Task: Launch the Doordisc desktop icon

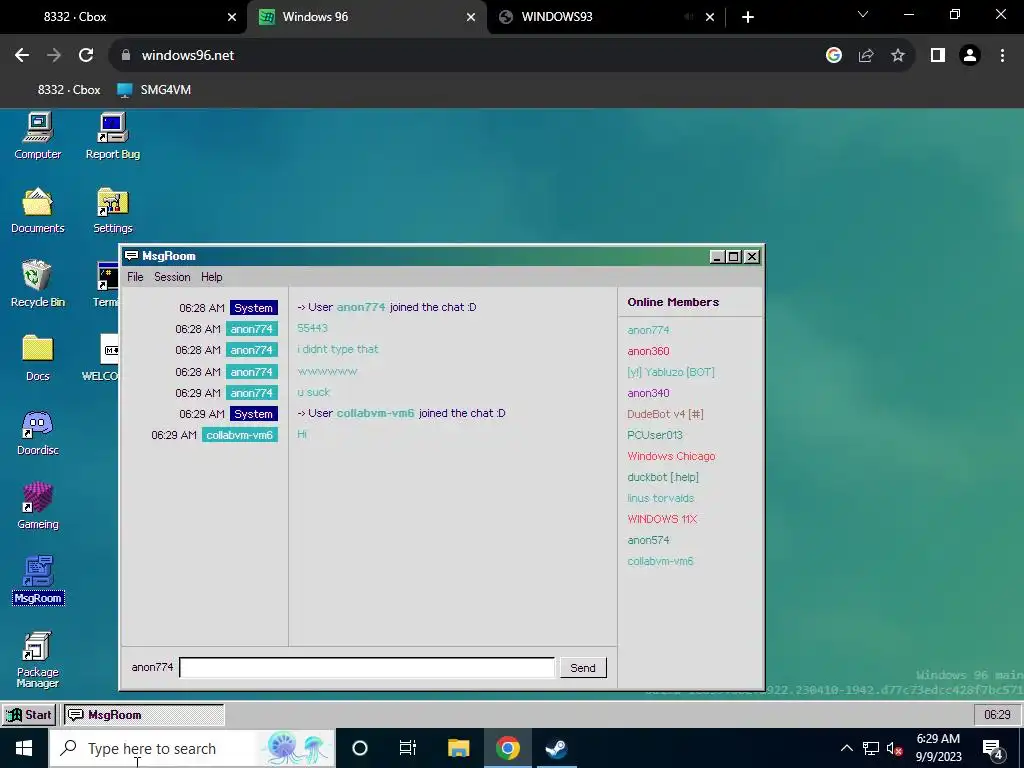Action: (x=38, y=432)
